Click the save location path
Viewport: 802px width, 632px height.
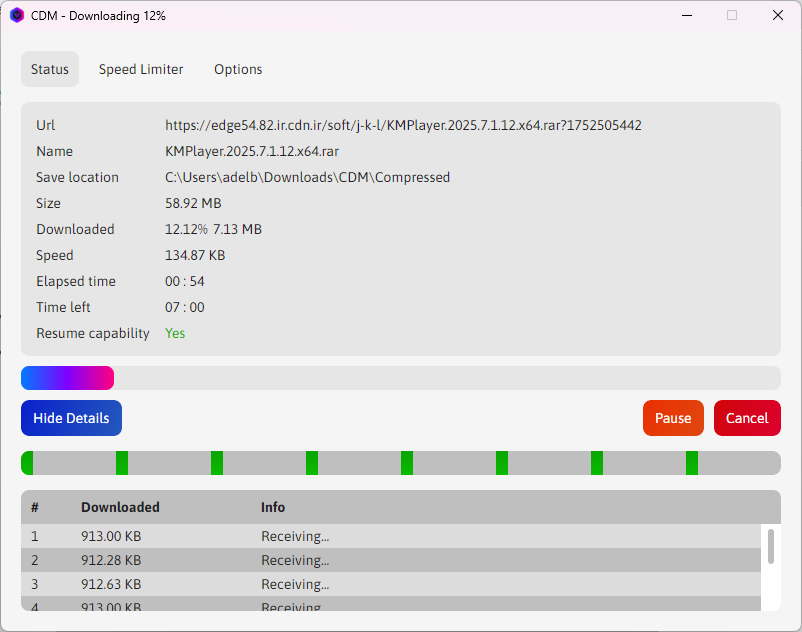[307, 177]
